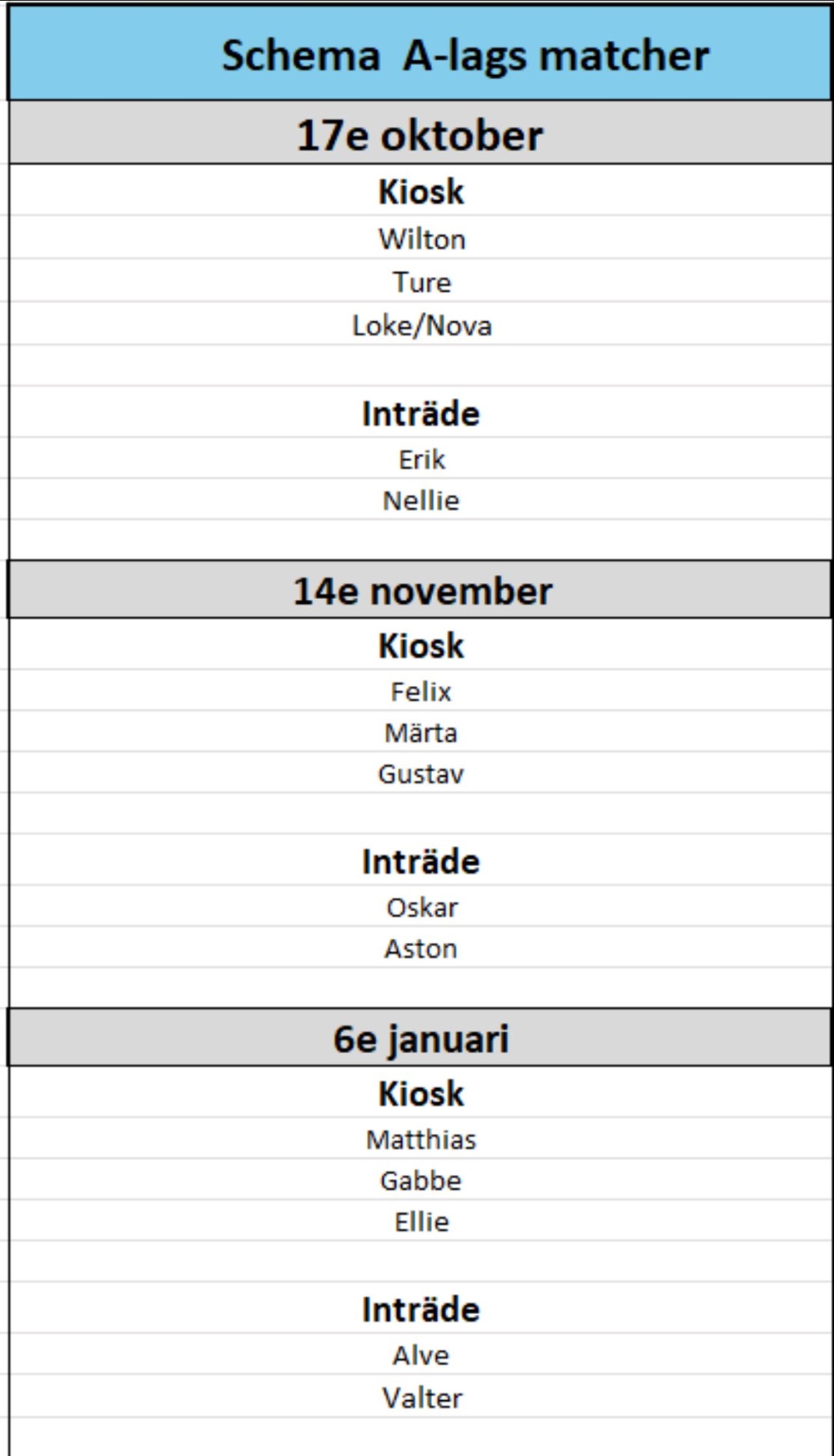
Task: Click the "Loke/Nova" cell
Action: pyautogui.click(x=422, y=325)
